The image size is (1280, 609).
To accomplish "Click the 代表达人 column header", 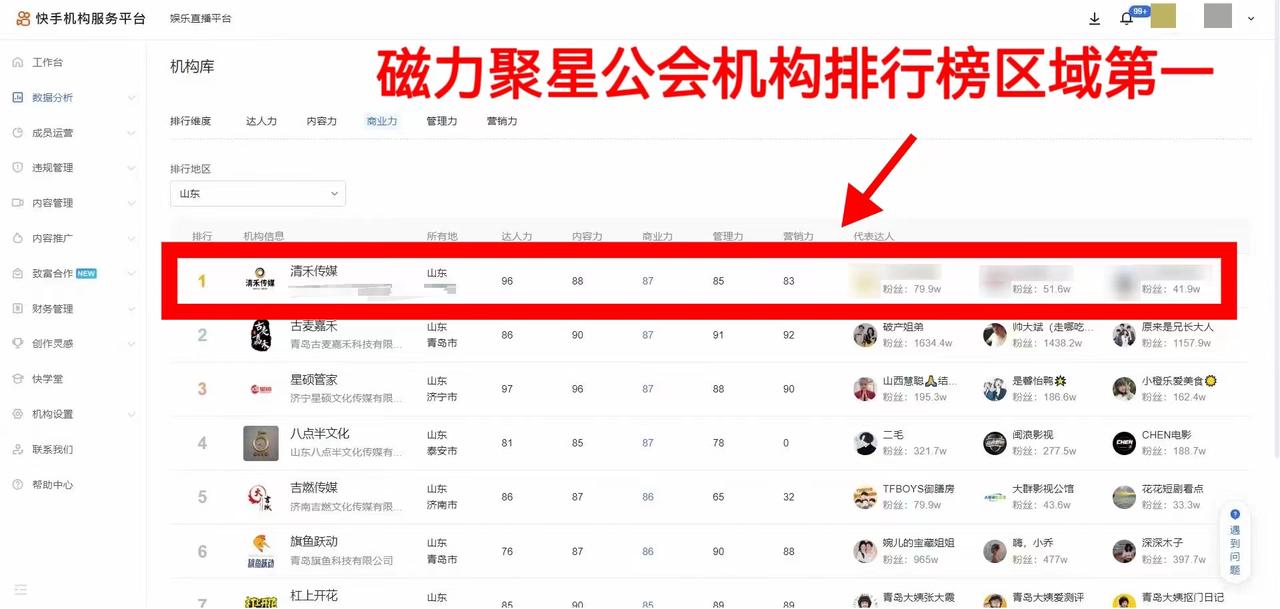I will 874,237.
